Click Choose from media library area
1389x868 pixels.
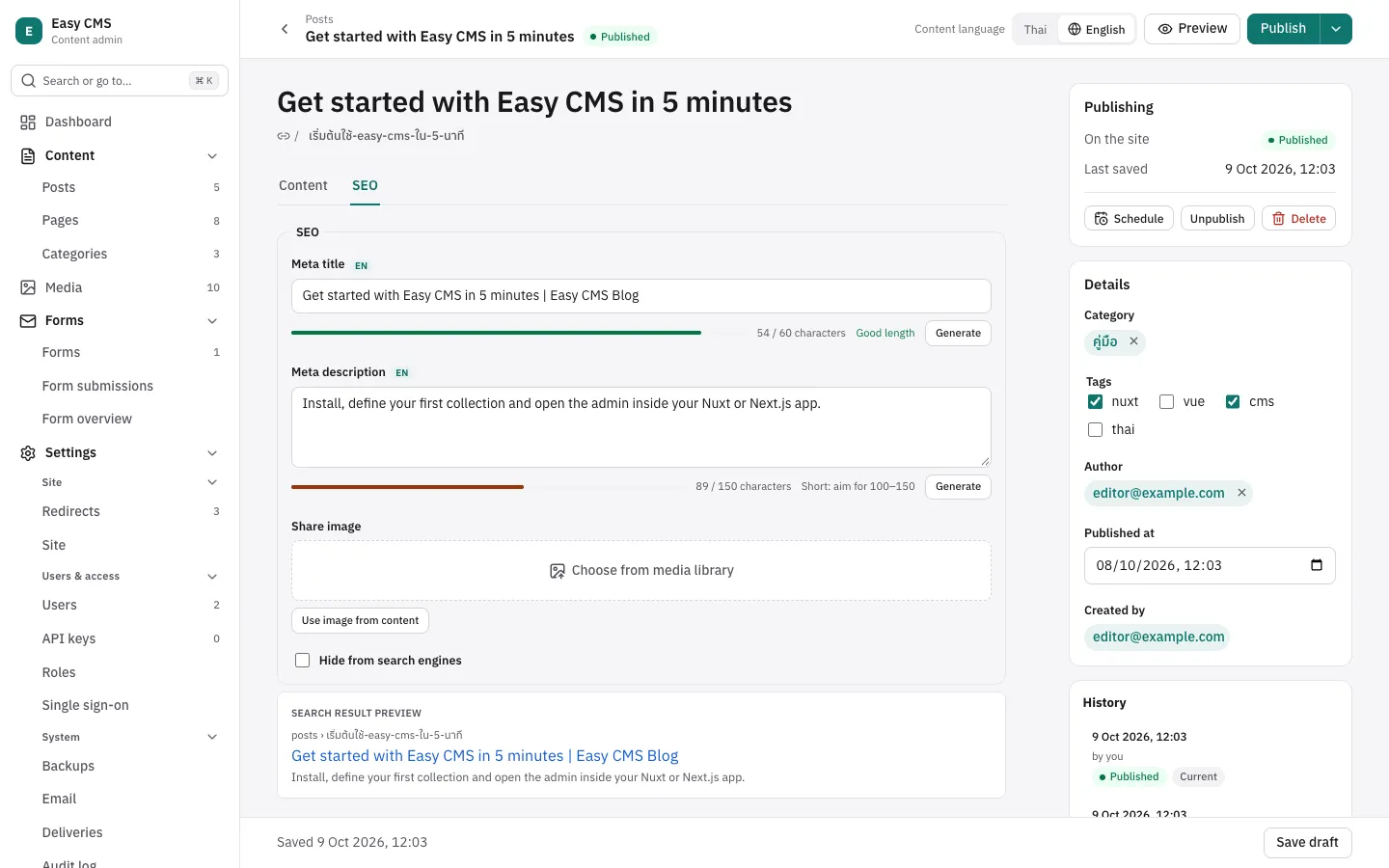641,571
